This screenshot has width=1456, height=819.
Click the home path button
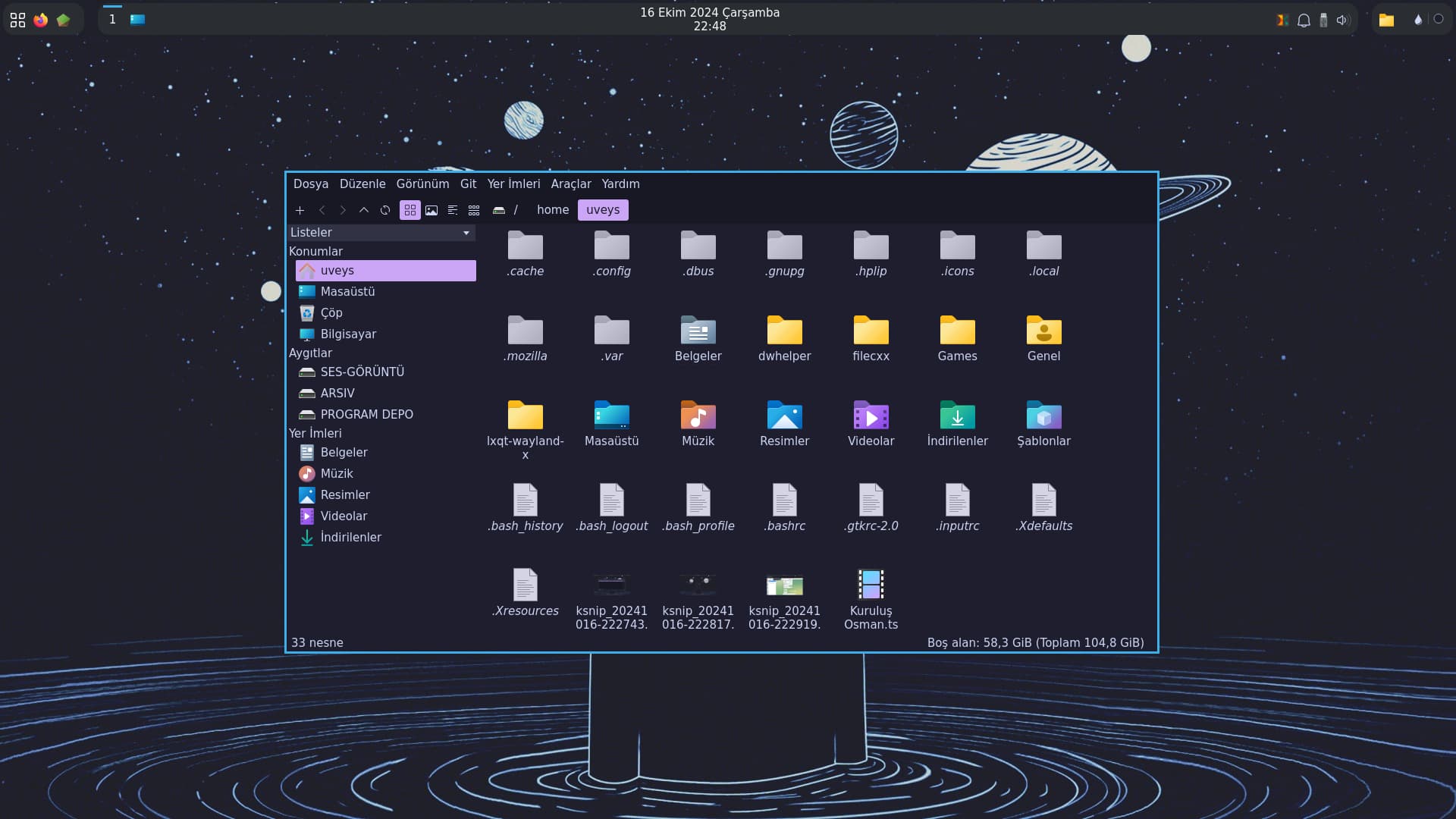[x=553, y=210]
